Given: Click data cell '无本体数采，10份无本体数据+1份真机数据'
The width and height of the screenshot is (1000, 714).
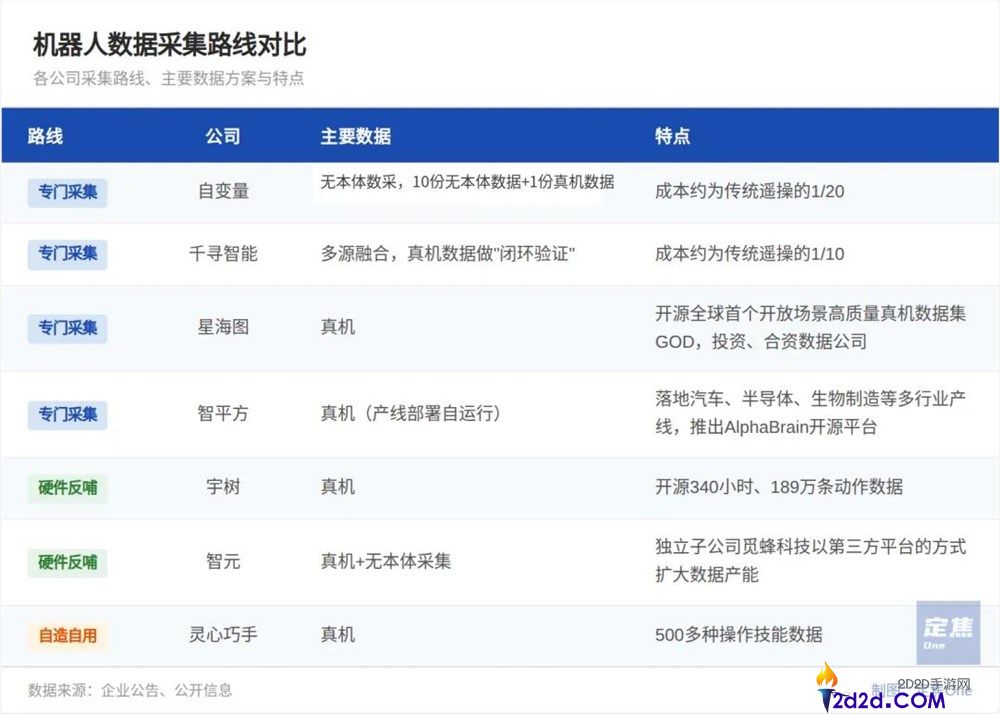Looking at the screenshot, I should click(x=467, y=182).
